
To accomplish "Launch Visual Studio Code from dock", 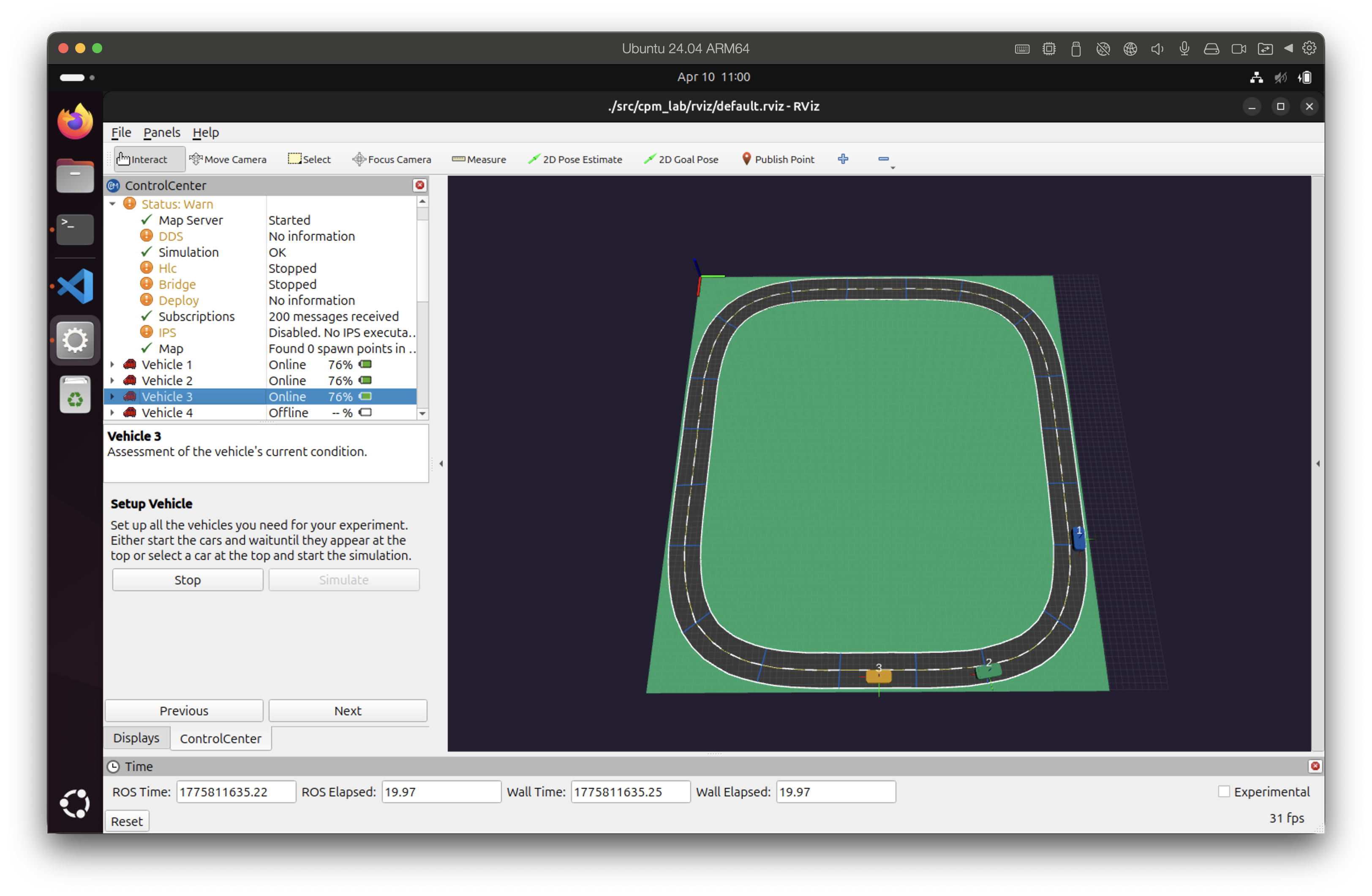I will [75, 286].
